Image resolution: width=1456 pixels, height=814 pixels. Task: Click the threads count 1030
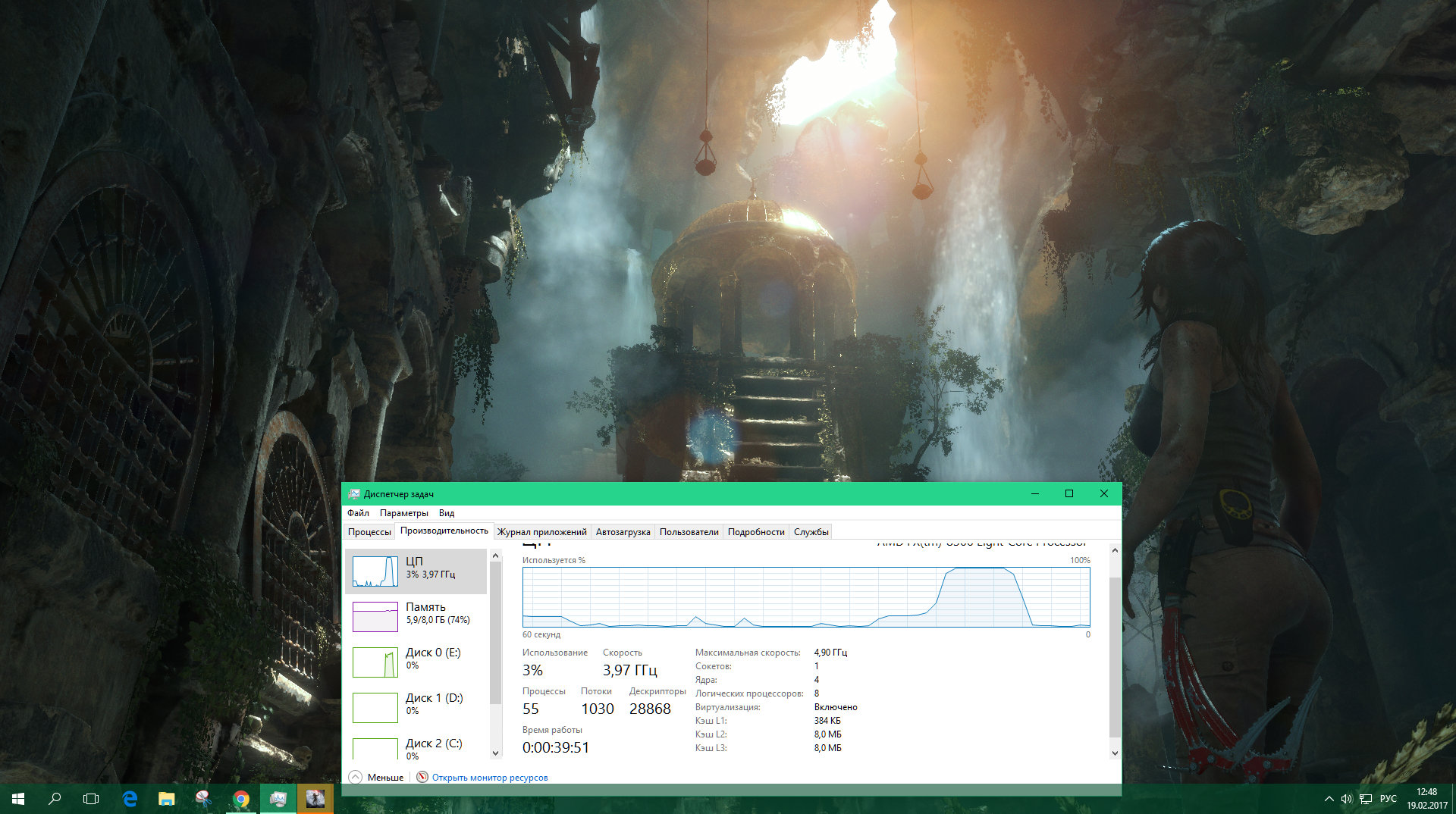[x=598, y=709]
